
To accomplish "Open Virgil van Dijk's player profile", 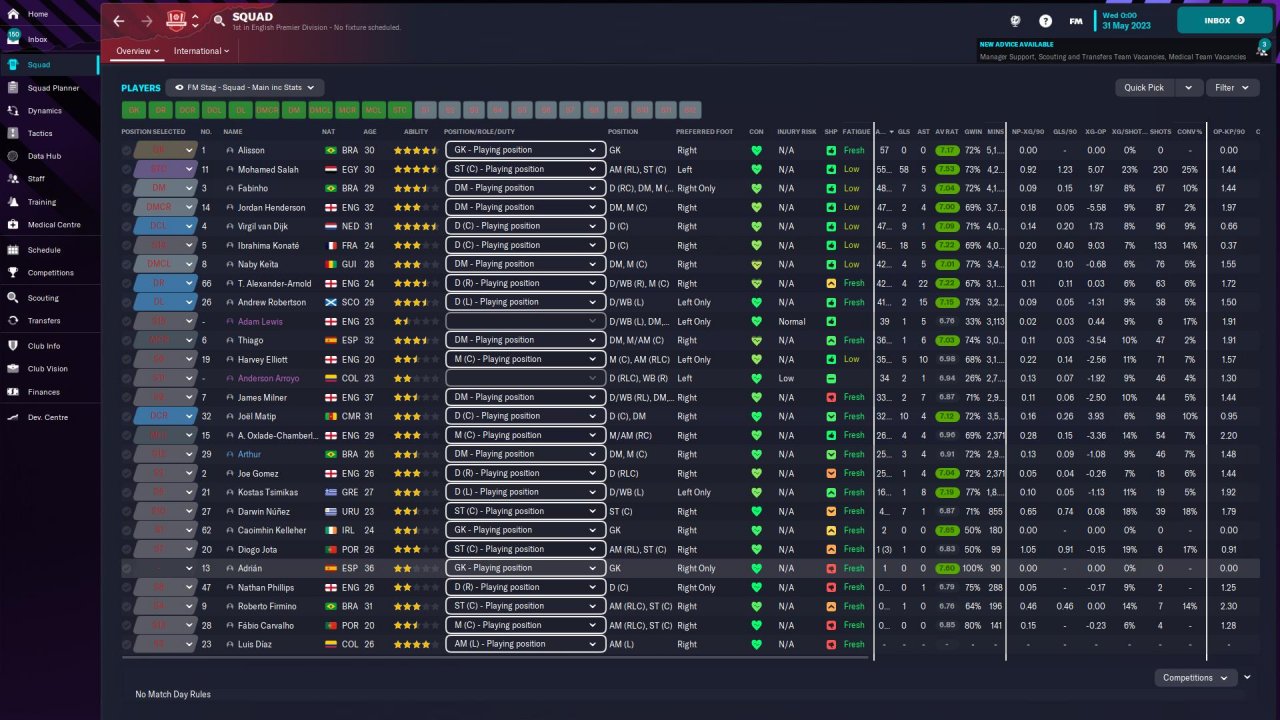I will tap(265, 226).
